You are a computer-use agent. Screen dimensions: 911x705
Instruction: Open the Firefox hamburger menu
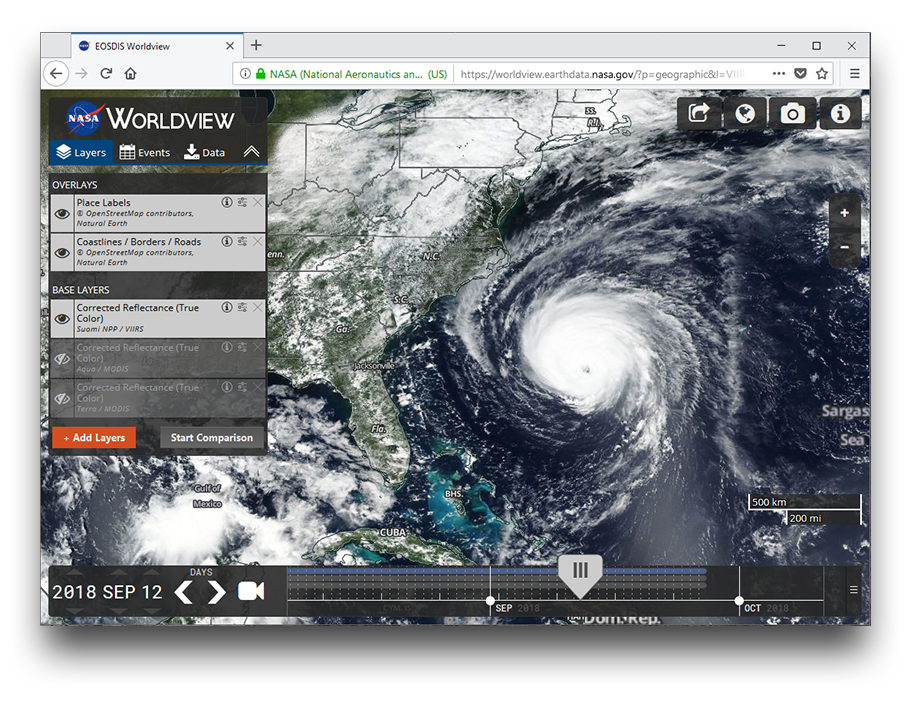coord(855,73)
